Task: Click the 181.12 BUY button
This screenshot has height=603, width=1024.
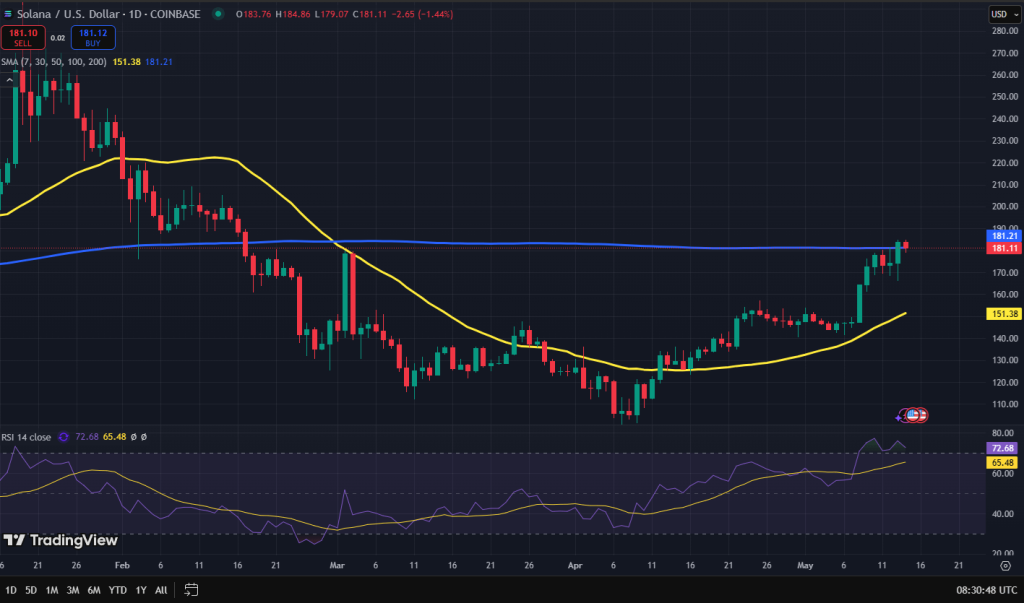Action: point(93,37)
